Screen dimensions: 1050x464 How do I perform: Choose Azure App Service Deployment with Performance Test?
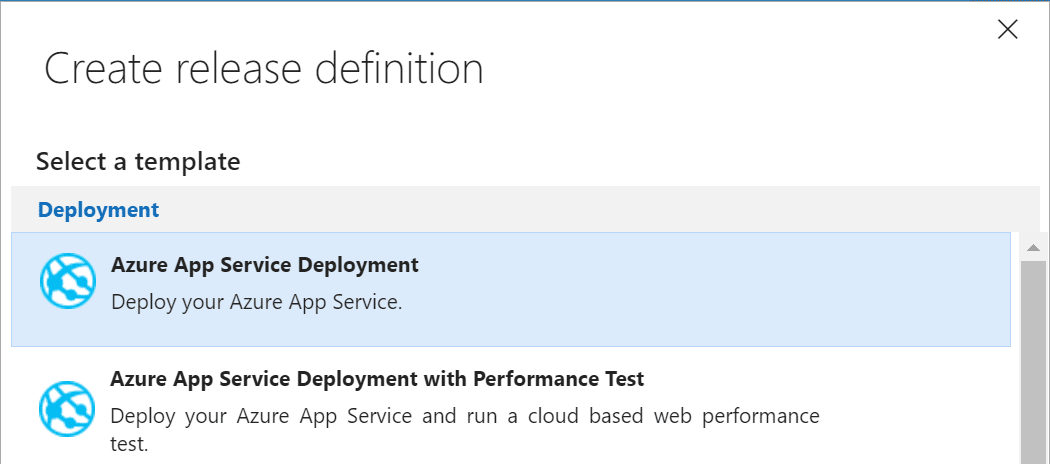(x=377, y=379)
